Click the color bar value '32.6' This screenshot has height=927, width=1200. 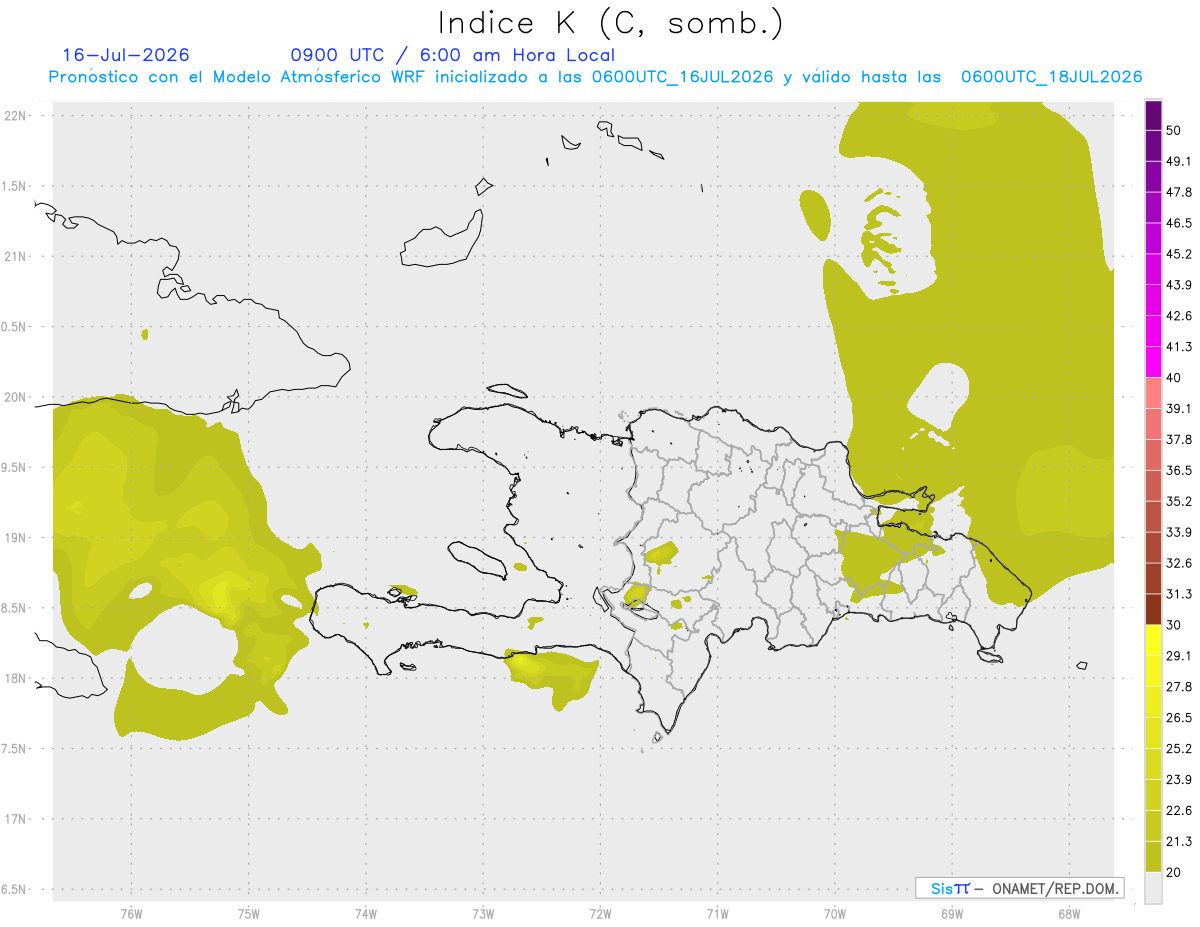pos(1180,563)
